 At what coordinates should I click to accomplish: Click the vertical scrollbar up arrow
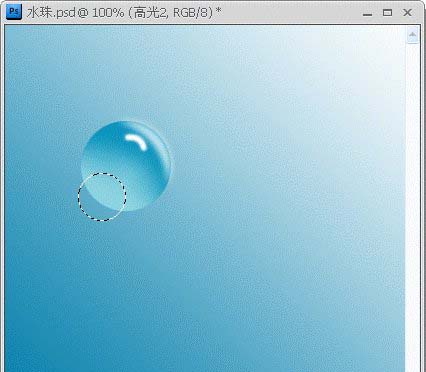413,35
